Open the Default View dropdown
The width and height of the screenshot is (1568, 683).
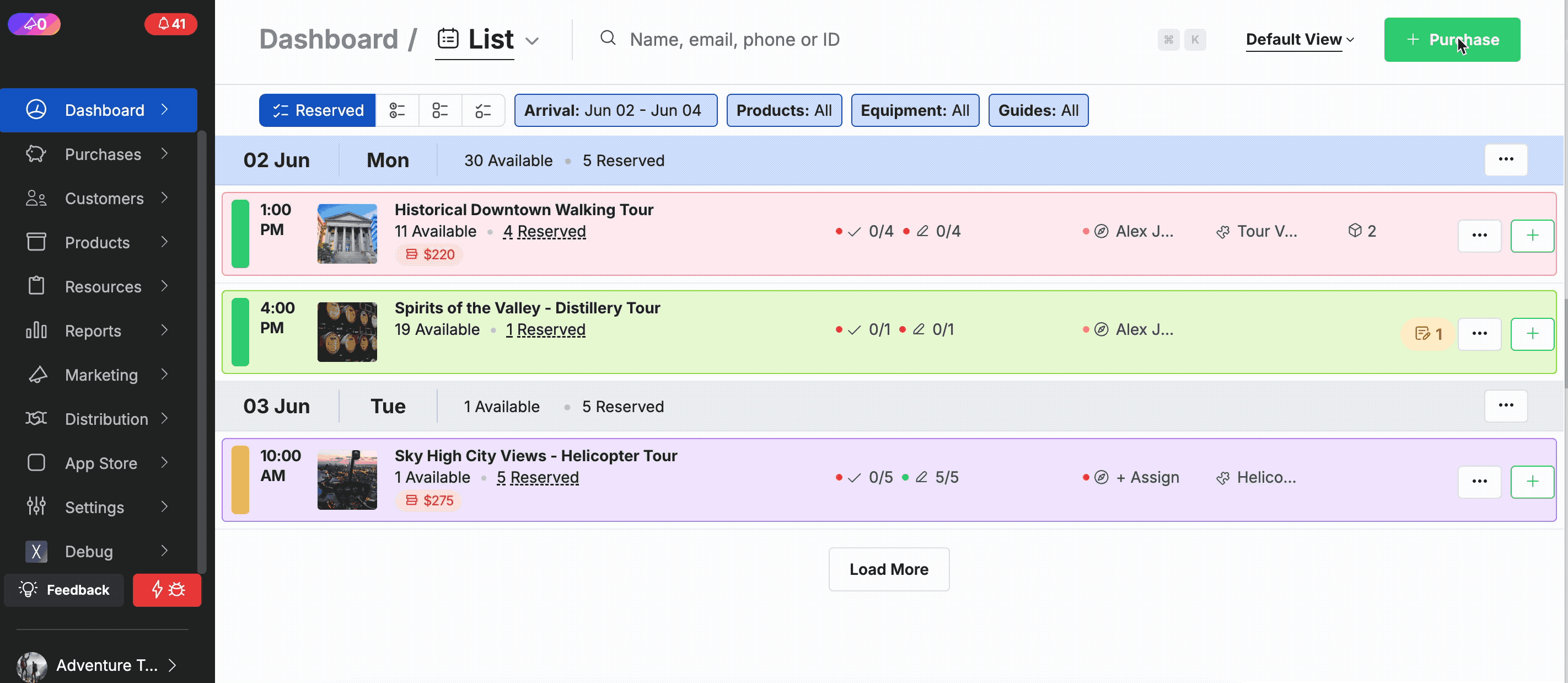tap(1299, 40)
